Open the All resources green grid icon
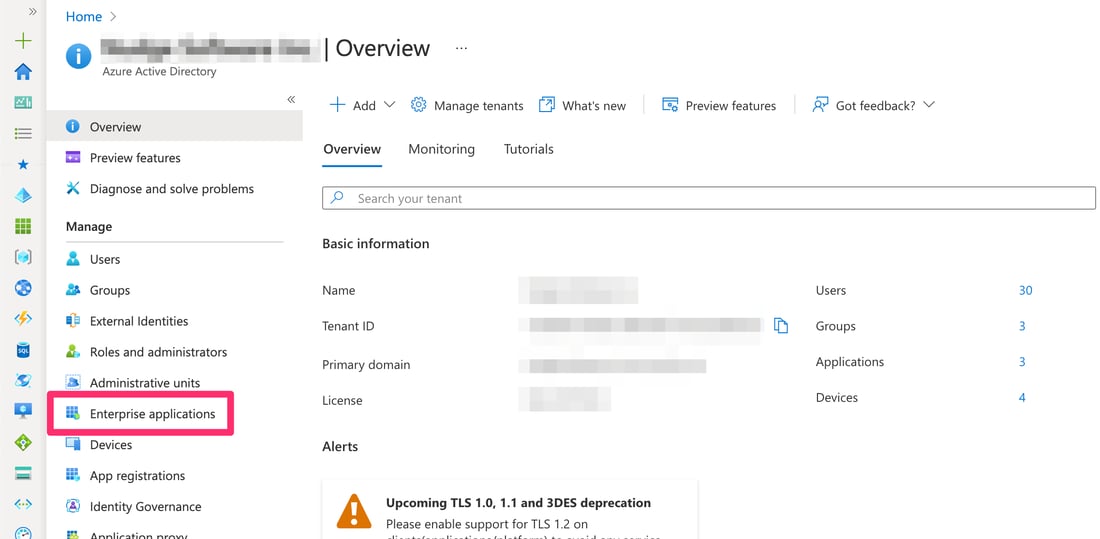The image size is (1100, 539). point(23,226)
